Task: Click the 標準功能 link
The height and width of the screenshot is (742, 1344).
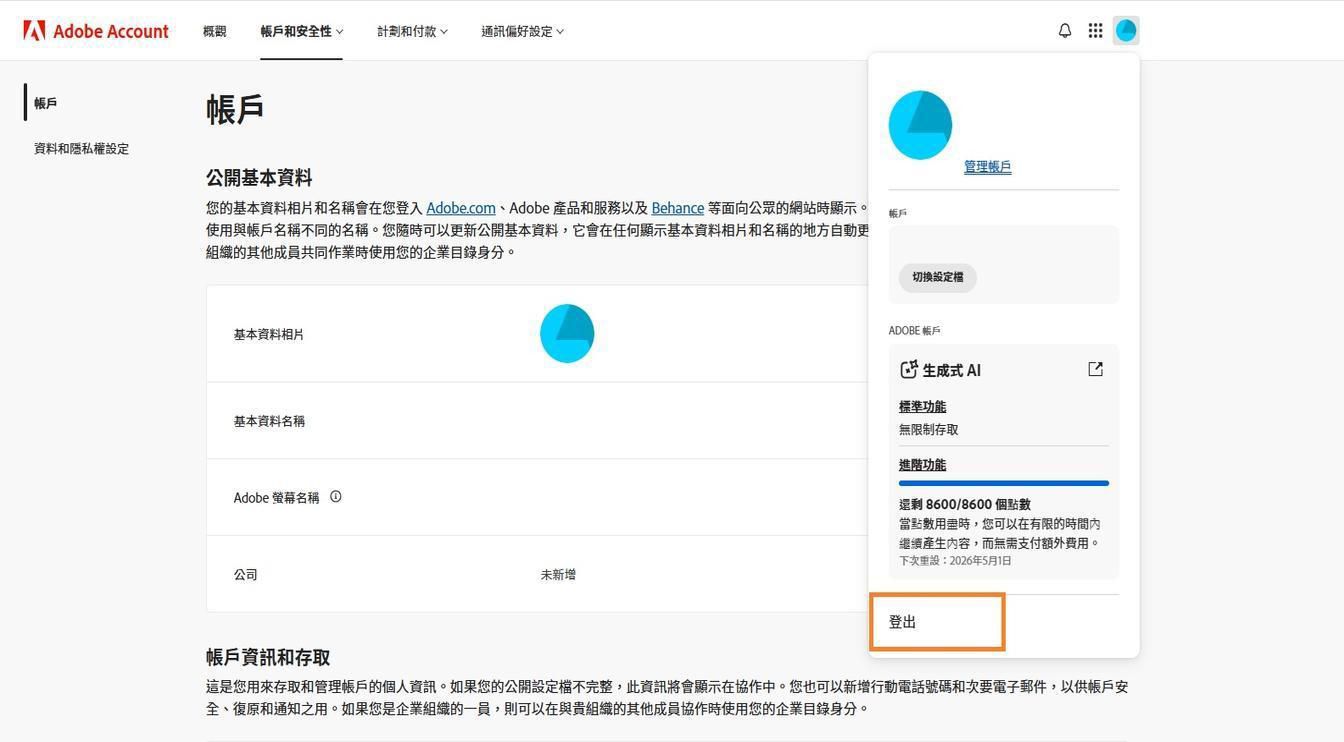Action: click(x=922, y=406)
